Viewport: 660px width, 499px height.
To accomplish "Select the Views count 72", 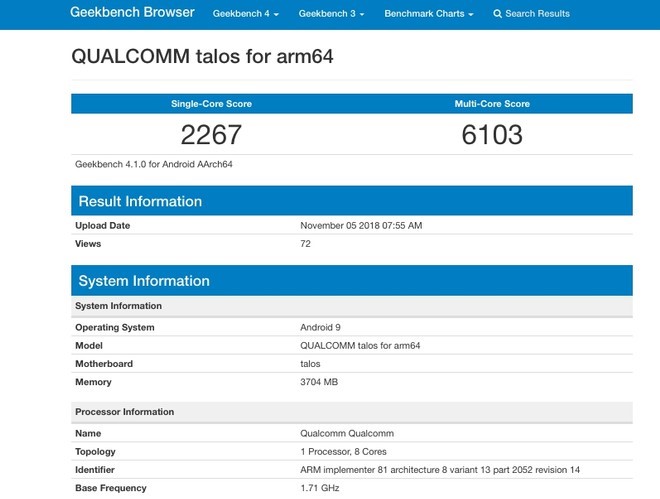I will click(x=305, y=244).
